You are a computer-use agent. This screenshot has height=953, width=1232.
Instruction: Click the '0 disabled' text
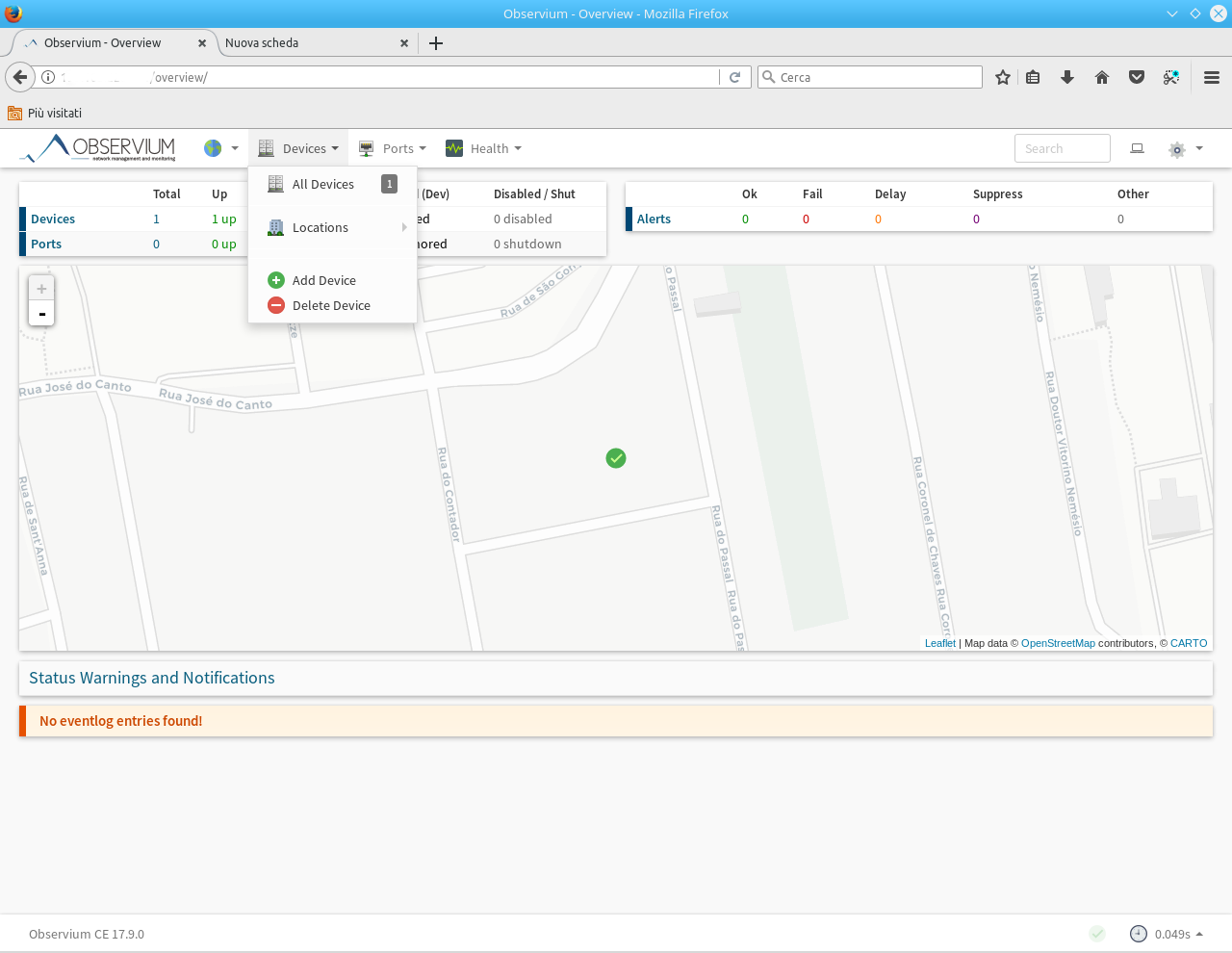pyautogui.click(x=523, y=219)
